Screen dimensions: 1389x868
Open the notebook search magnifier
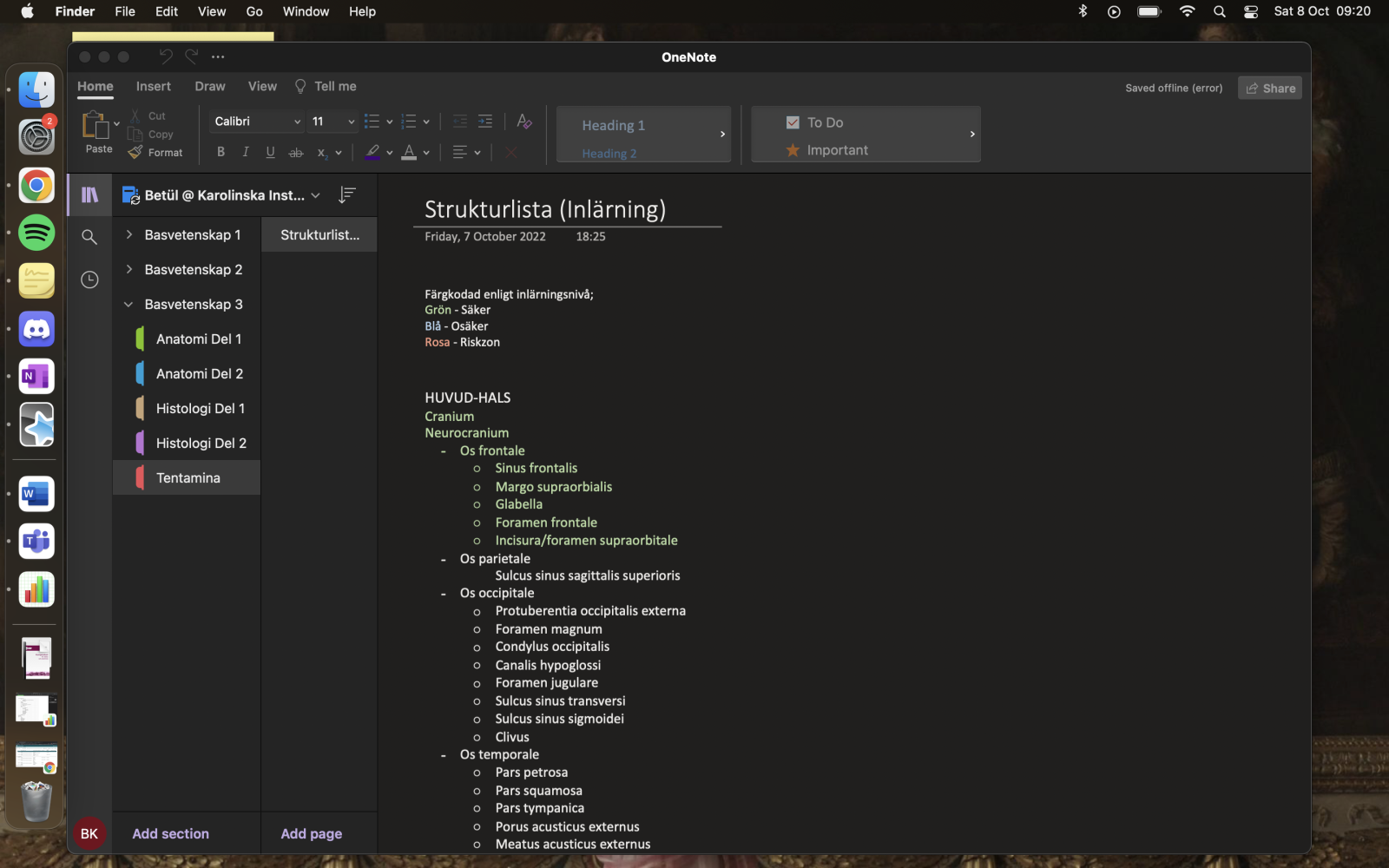(89, 236)
